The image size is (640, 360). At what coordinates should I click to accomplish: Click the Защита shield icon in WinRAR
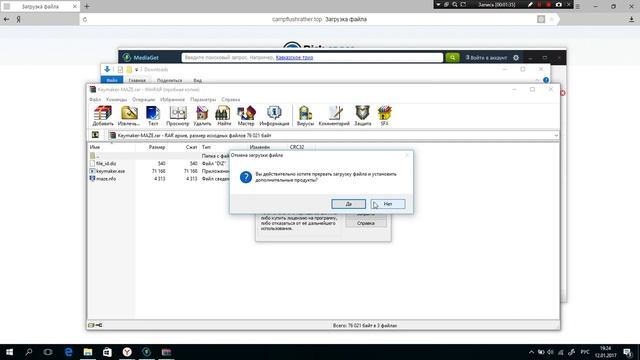pyautogui.click(x=362, y=116)
